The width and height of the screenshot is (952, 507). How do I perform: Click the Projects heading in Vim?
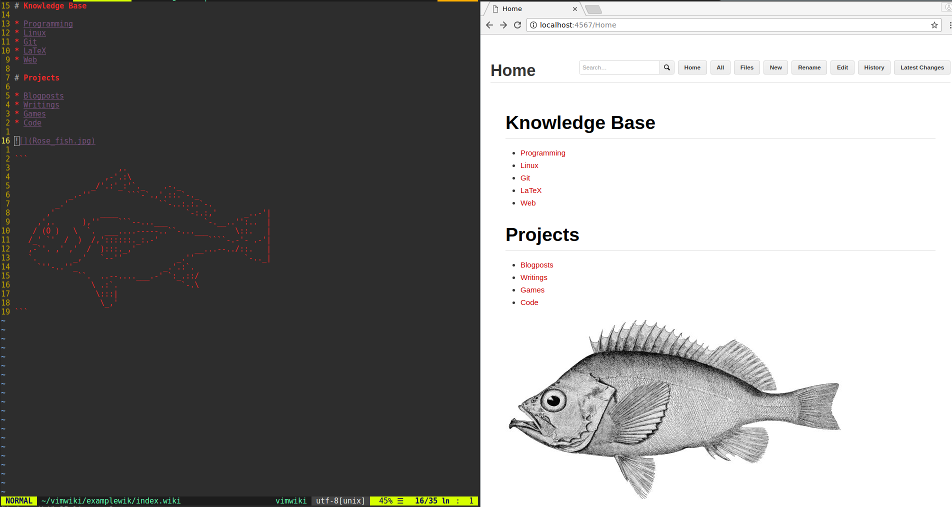coord(41,78)
